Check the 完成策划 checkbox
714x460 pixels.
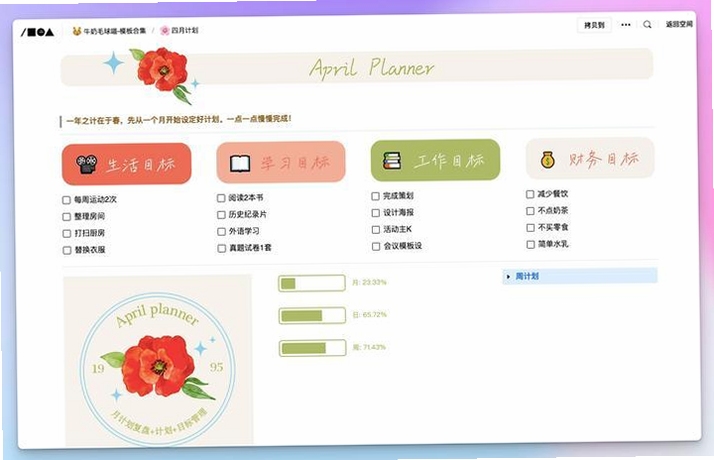pos(375,196)
